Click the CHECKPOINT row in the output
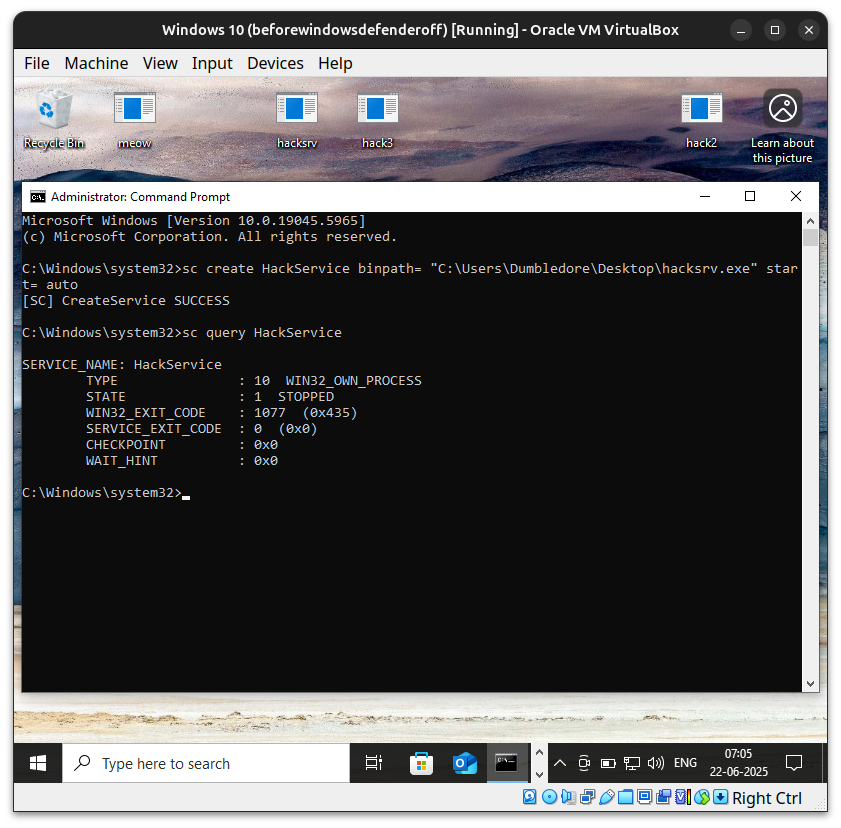 tap(182, 445)
